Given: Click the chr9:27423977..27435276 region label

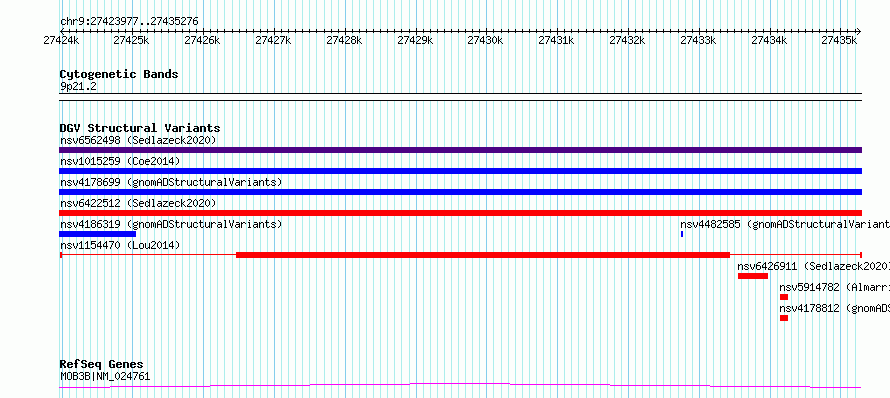Looking at the screenshot, I should coord(129,22).
